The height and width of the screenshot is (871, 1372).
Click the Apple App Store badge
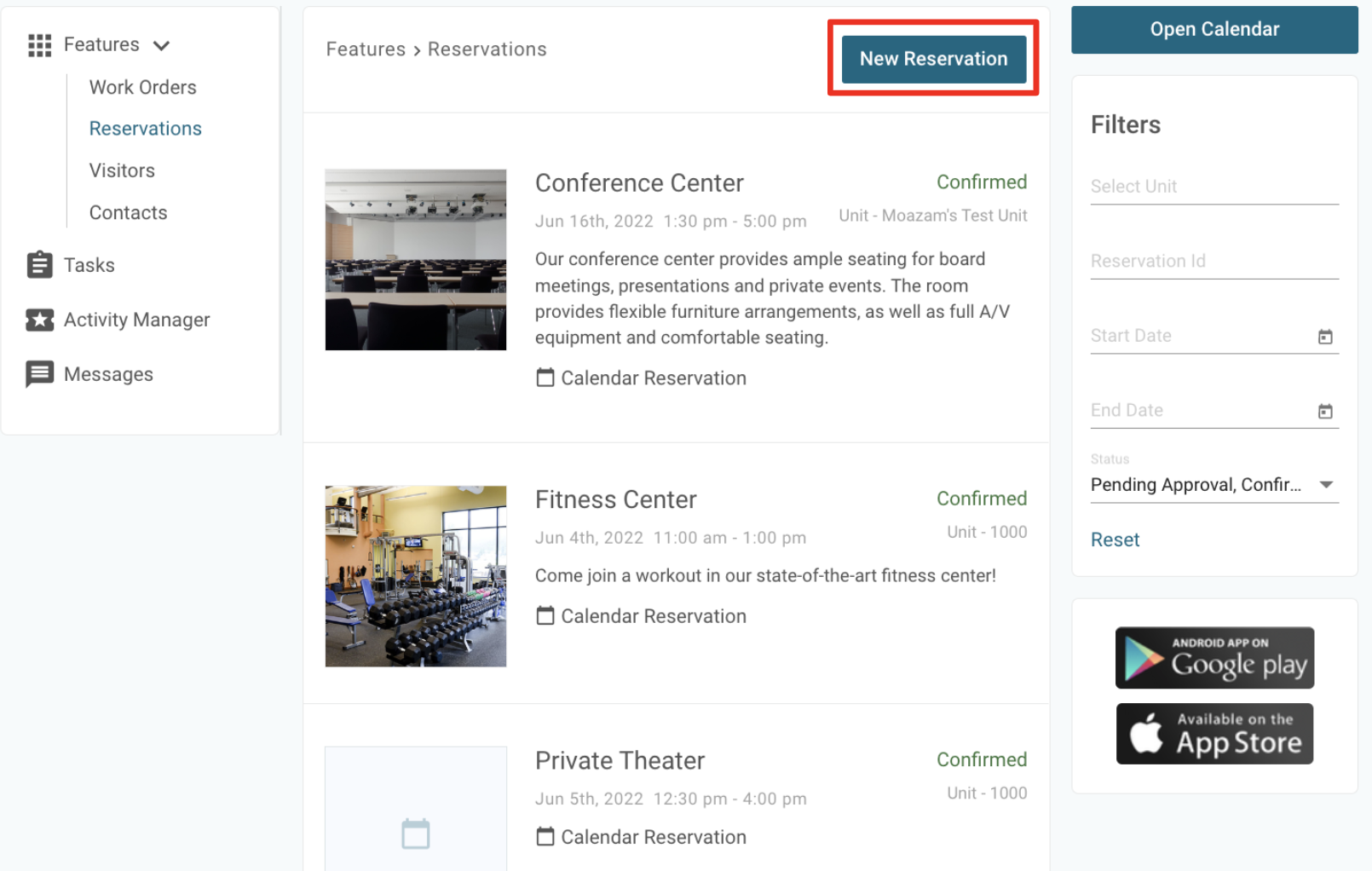click(x=1214, y=734)
